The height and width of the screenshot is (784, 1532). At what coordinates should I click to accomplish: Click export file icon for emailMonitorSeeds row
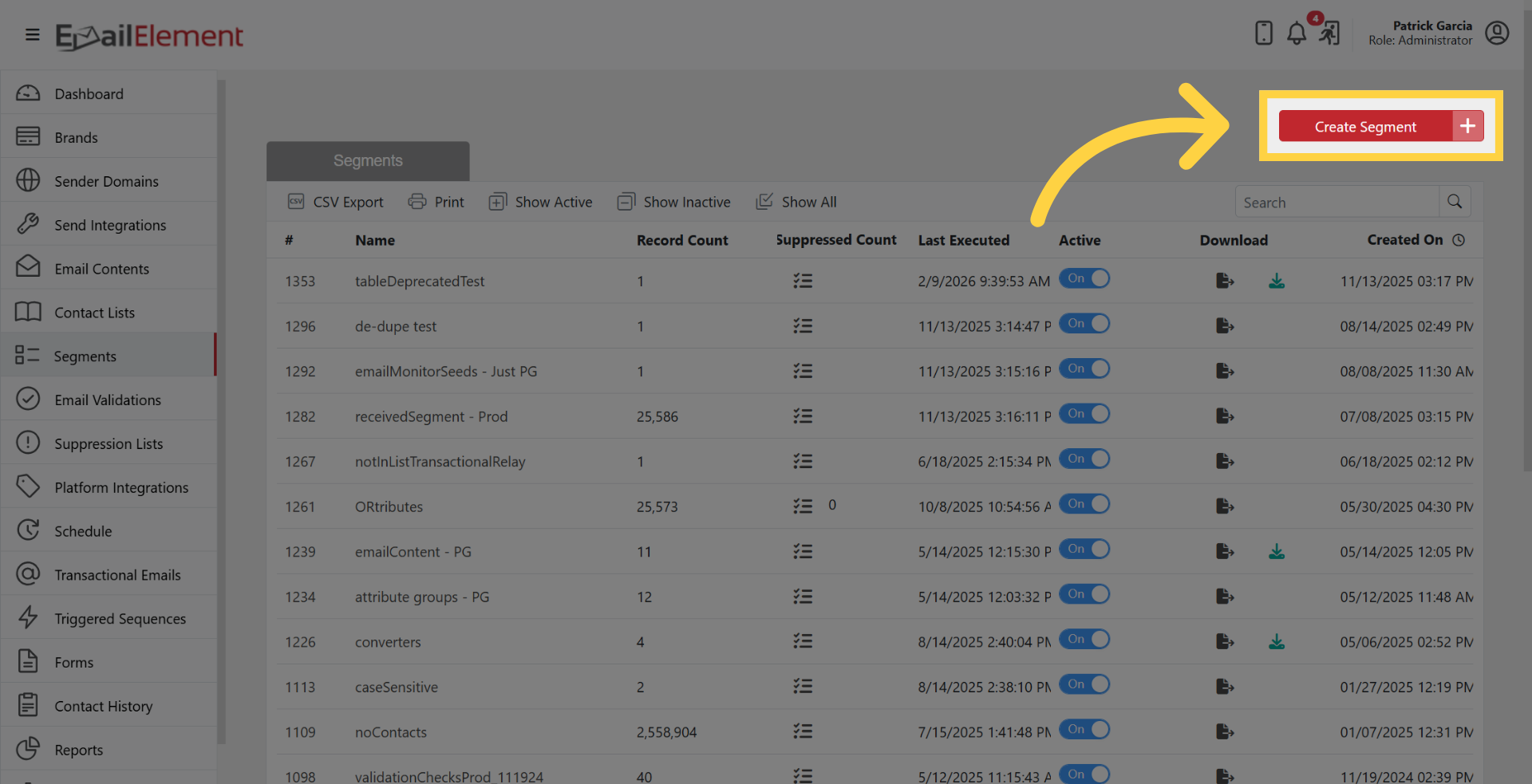coord(1225,371)
